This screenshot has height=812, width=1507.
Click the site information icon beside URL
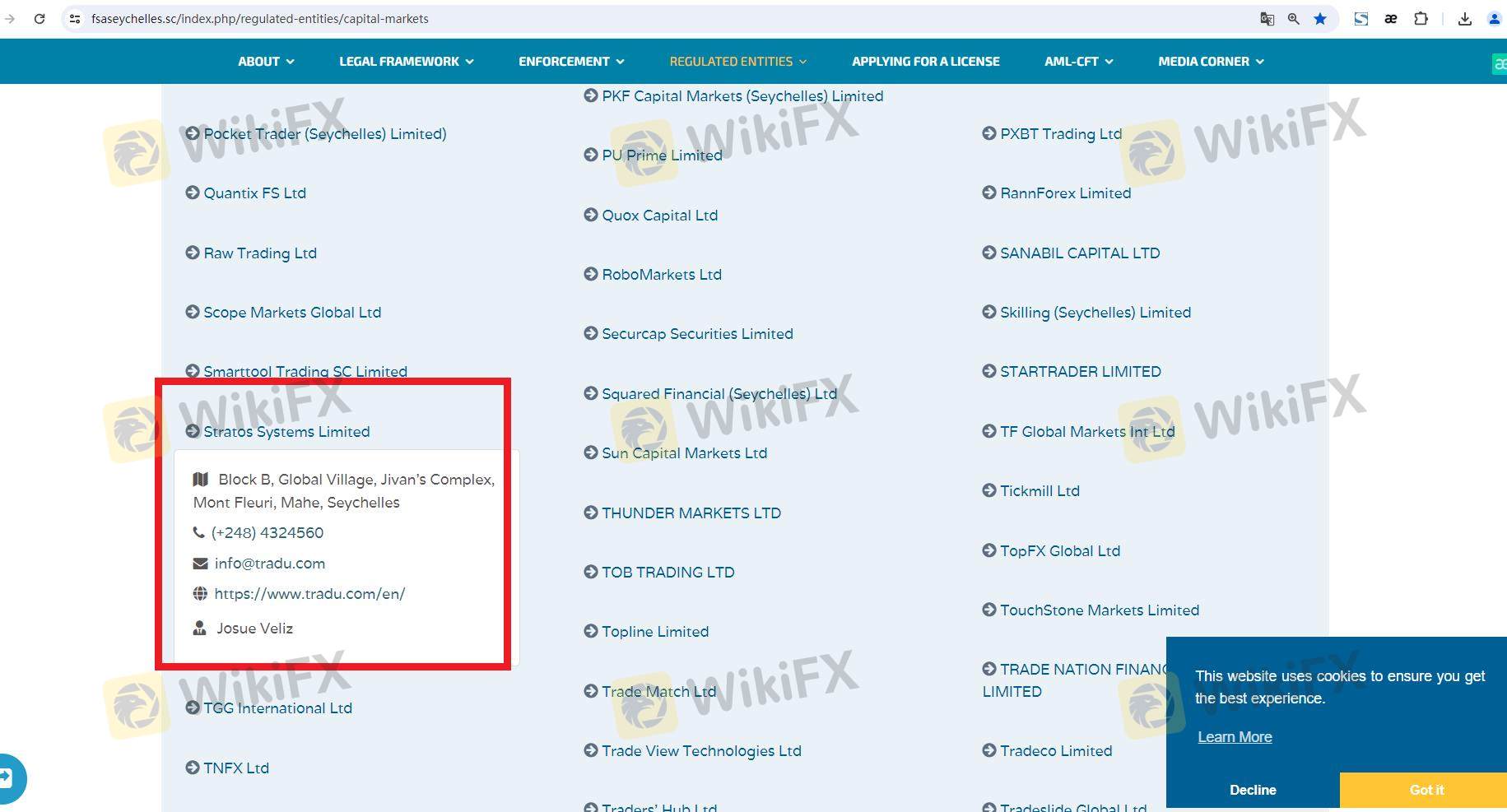click(x=75, y=18)
